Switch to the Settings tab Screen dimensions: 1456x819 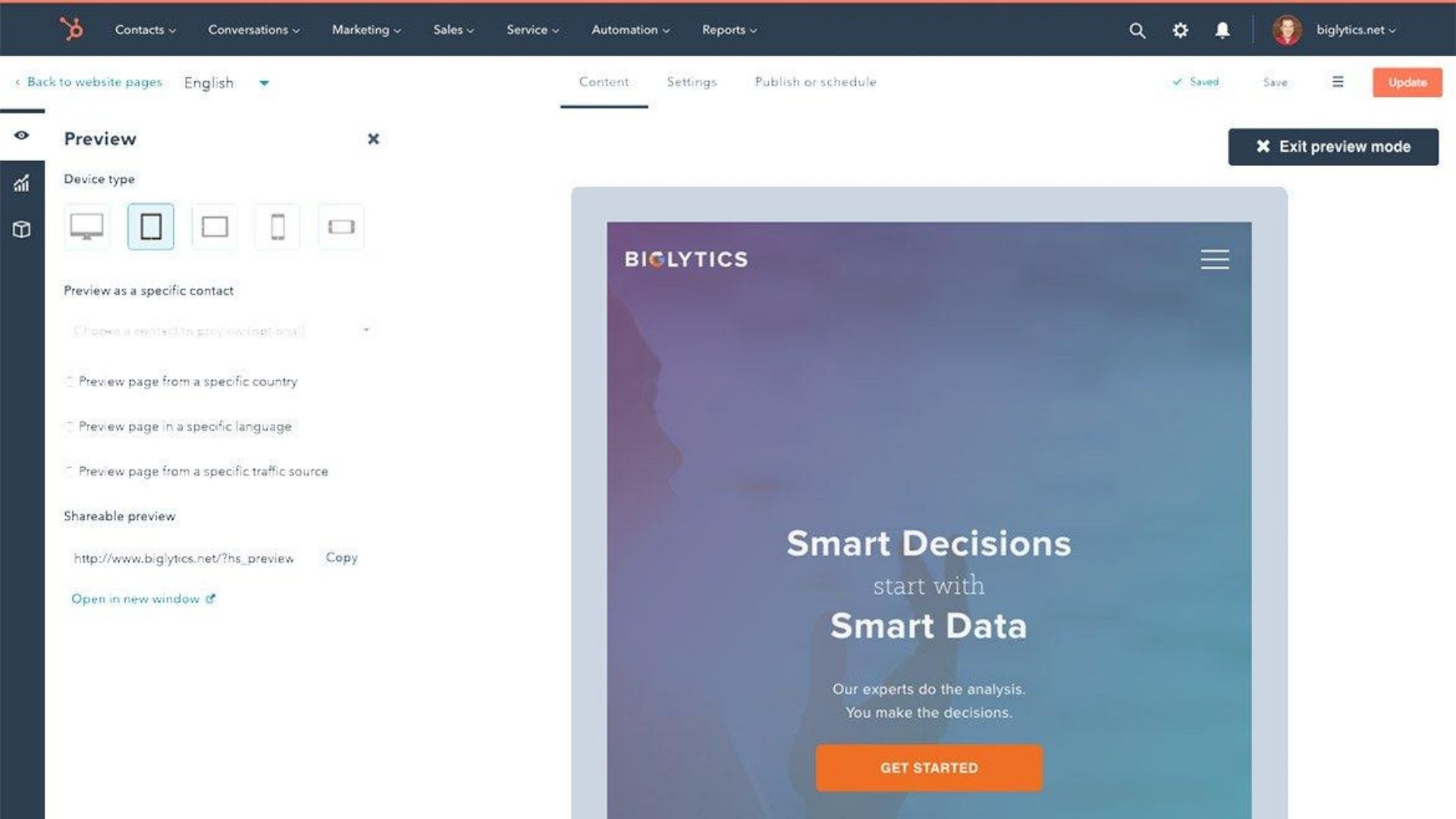[691, 82]
